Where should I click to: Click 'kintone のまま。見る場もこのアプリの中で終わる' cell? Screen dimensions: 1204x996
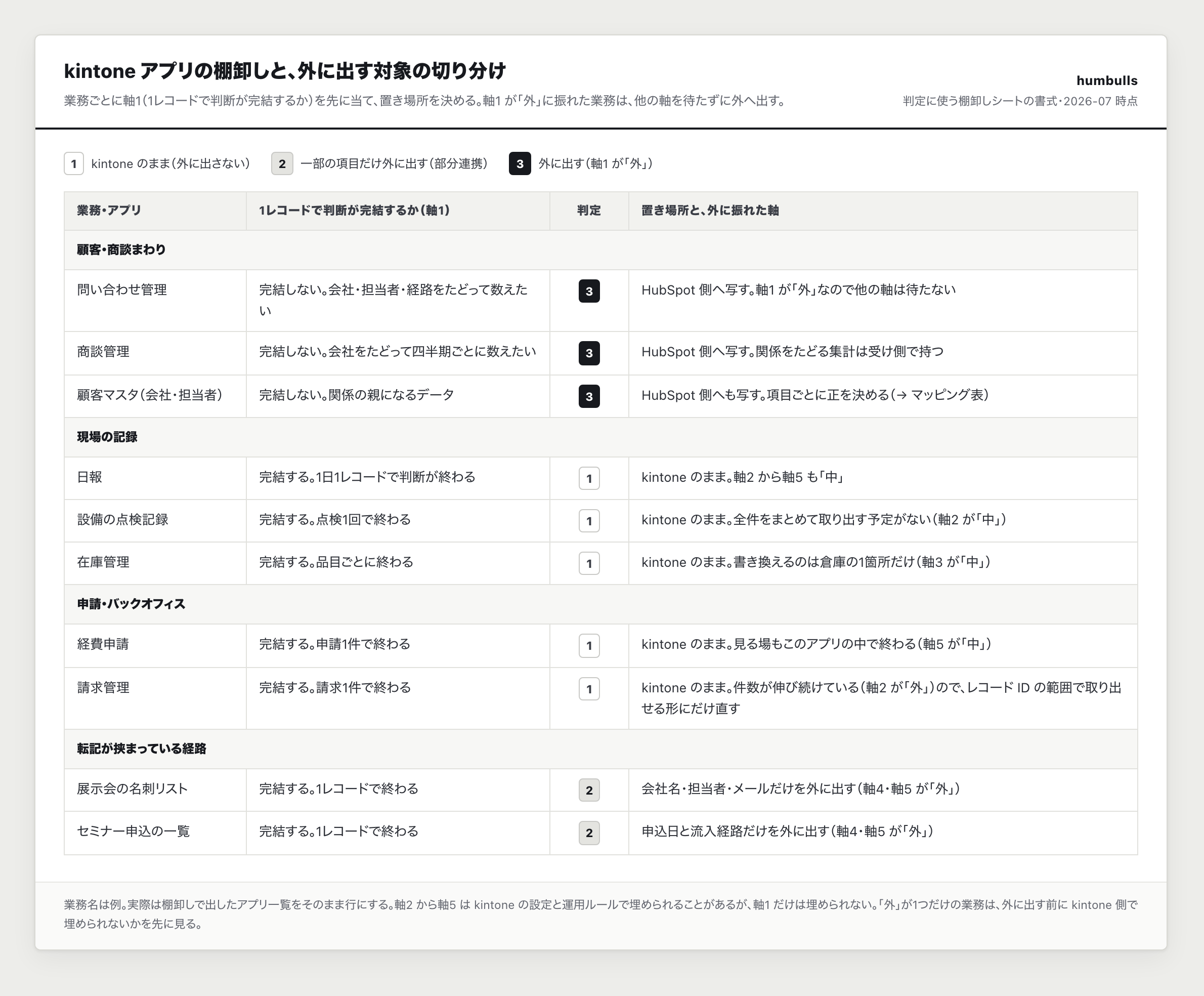click(x=883, y=645)
